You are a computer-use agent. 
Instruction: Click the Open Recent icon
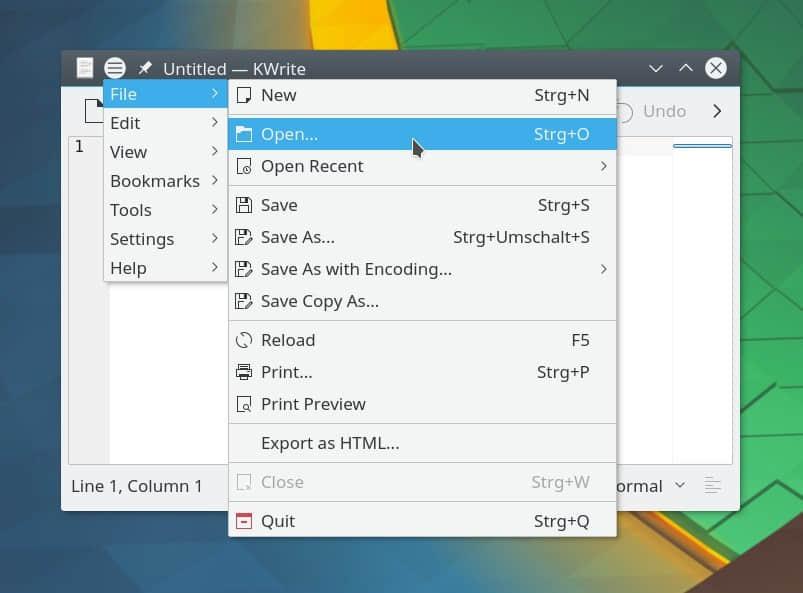coord(243,166)
